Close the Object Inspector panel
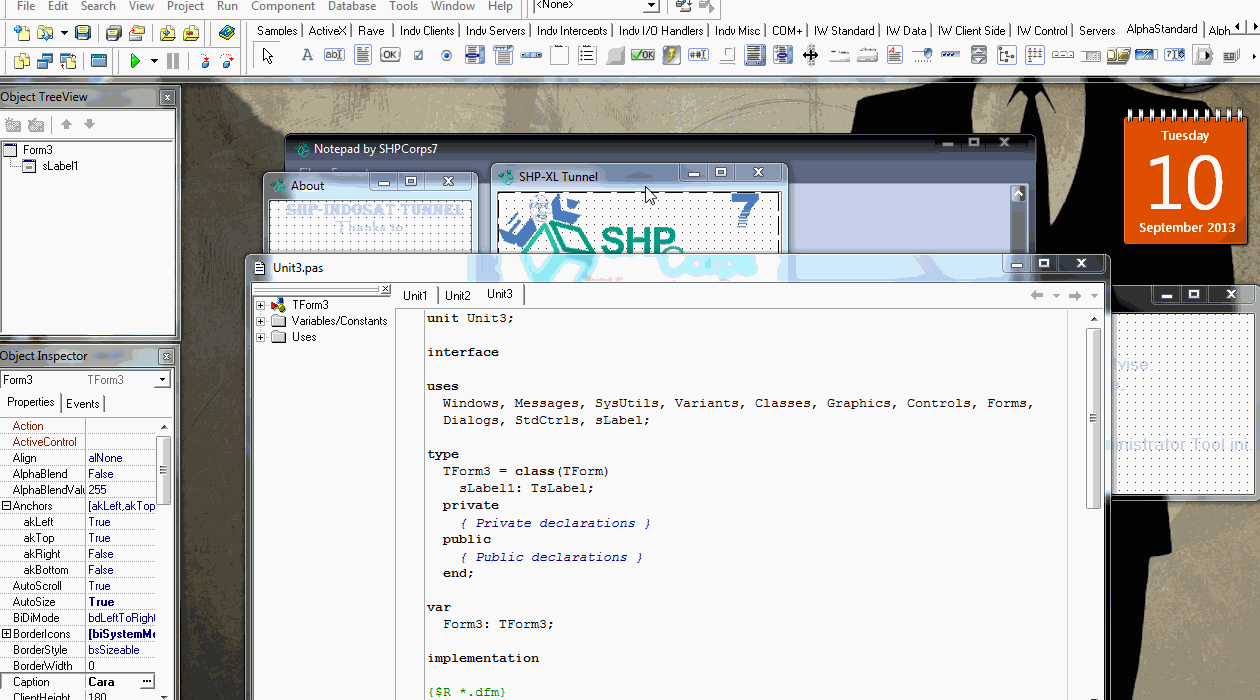The width and height of the screenshot is (1260, 700). pos(167,356)
